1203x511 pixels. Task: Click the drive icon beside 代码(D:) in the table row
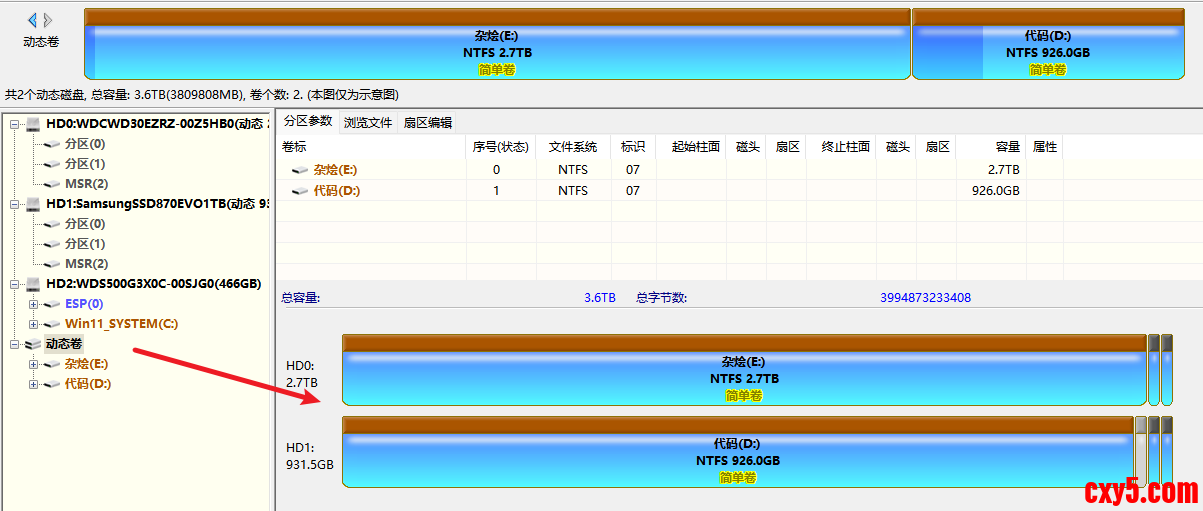pos(300,191)
